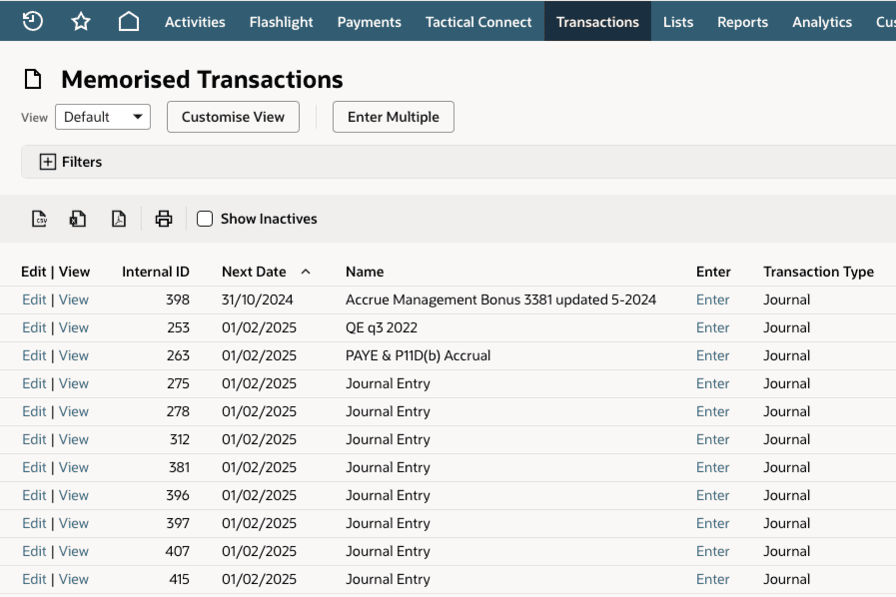Select the name 'QE q3 2022'
Image resolution: width=896 pixels, height=597 pixels.
(381, 328)
